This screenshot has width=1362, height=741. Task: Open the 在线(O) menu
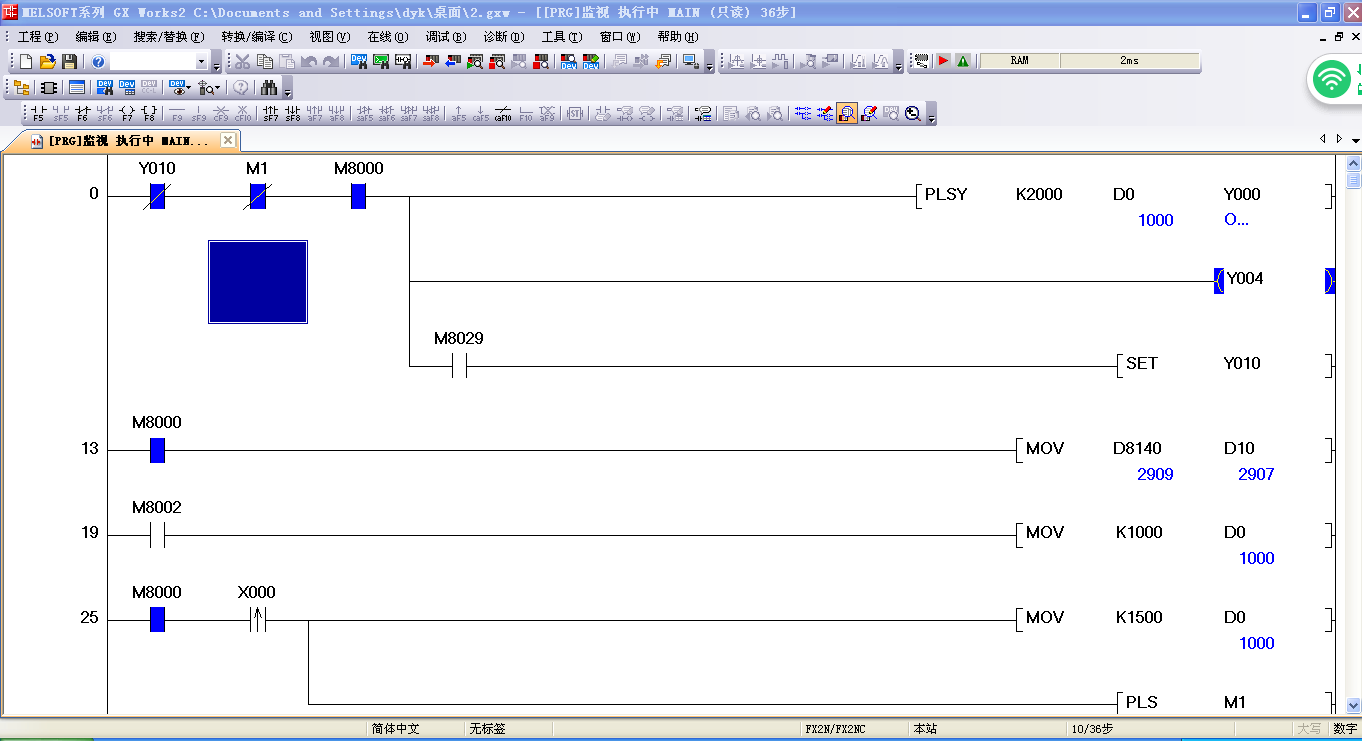pyautogui.click(x=387, y=37)
